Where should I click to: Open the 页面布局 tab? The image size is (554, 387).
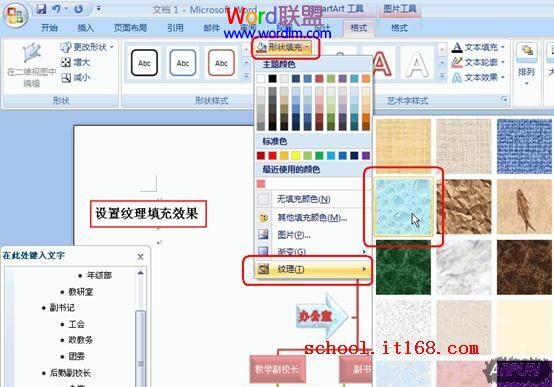tap(130, 28)
